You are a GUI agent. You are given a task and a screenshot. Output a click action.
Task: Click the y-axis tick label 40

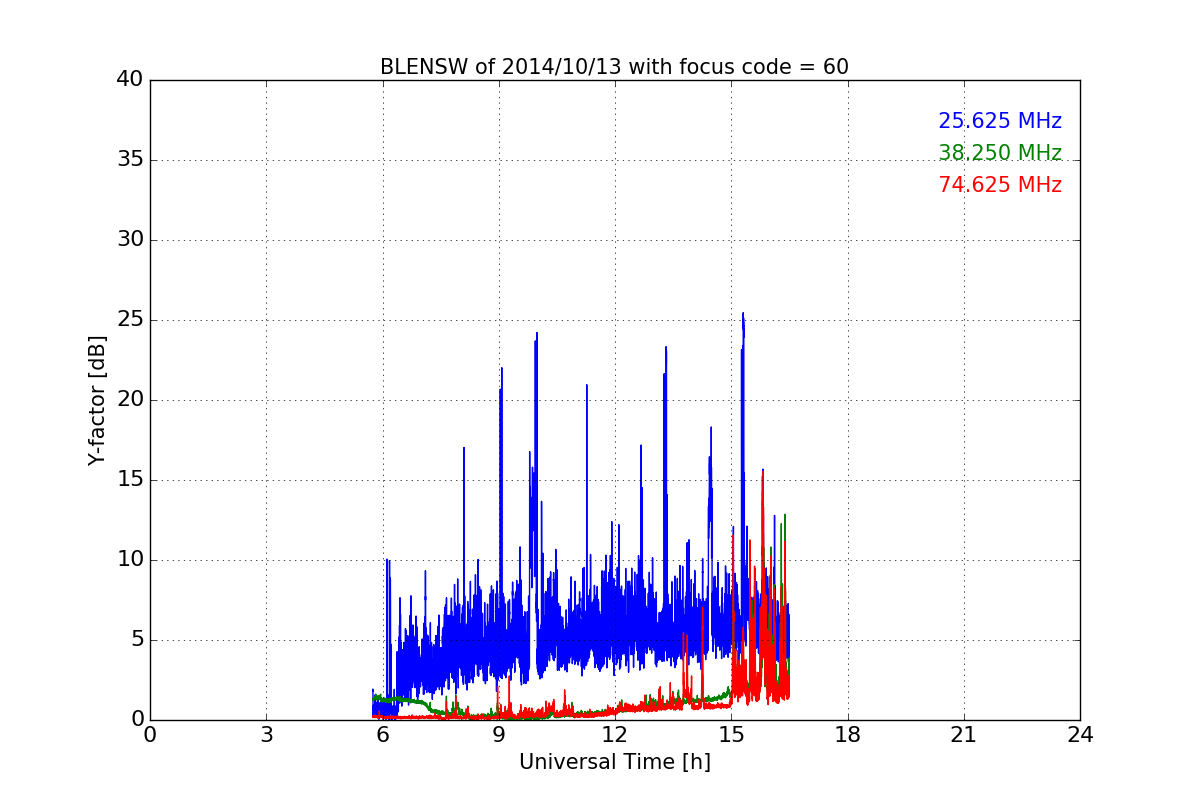pyautogui.click(x=130, y=80)
